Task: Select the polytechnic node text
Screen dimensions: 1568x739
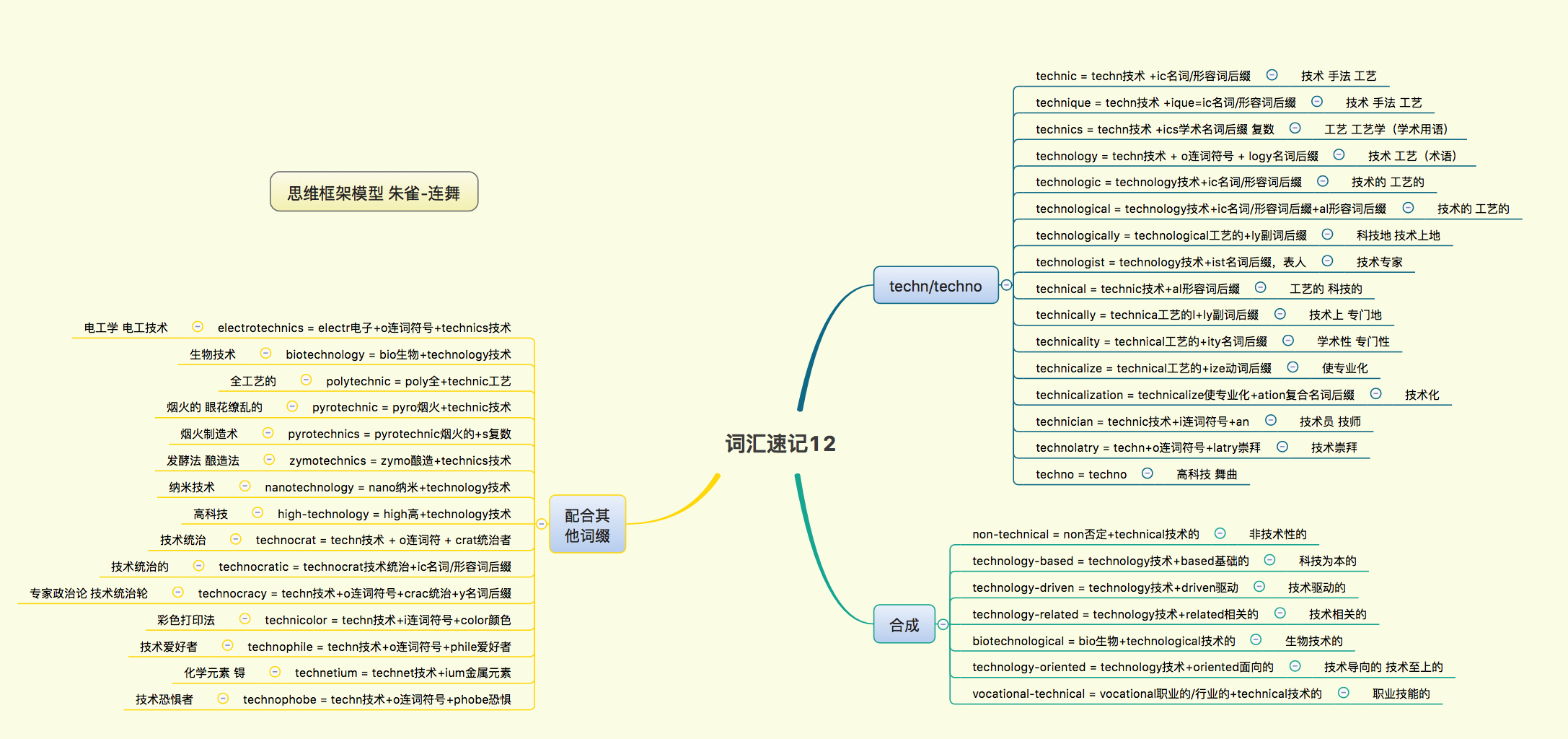Action: (x=418, y=381)
